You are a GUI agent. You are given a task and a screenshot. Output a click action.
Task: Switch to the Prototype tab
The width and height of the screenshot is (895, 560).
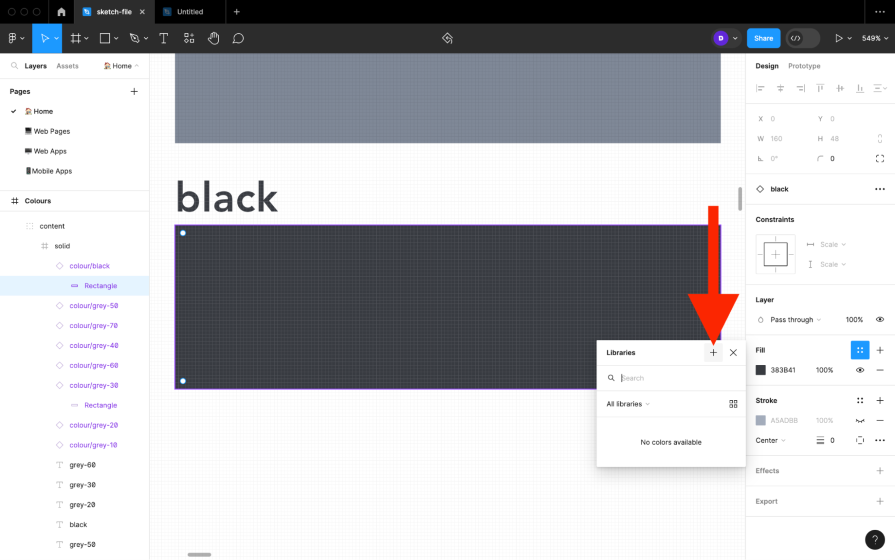(x=804, y=66)
